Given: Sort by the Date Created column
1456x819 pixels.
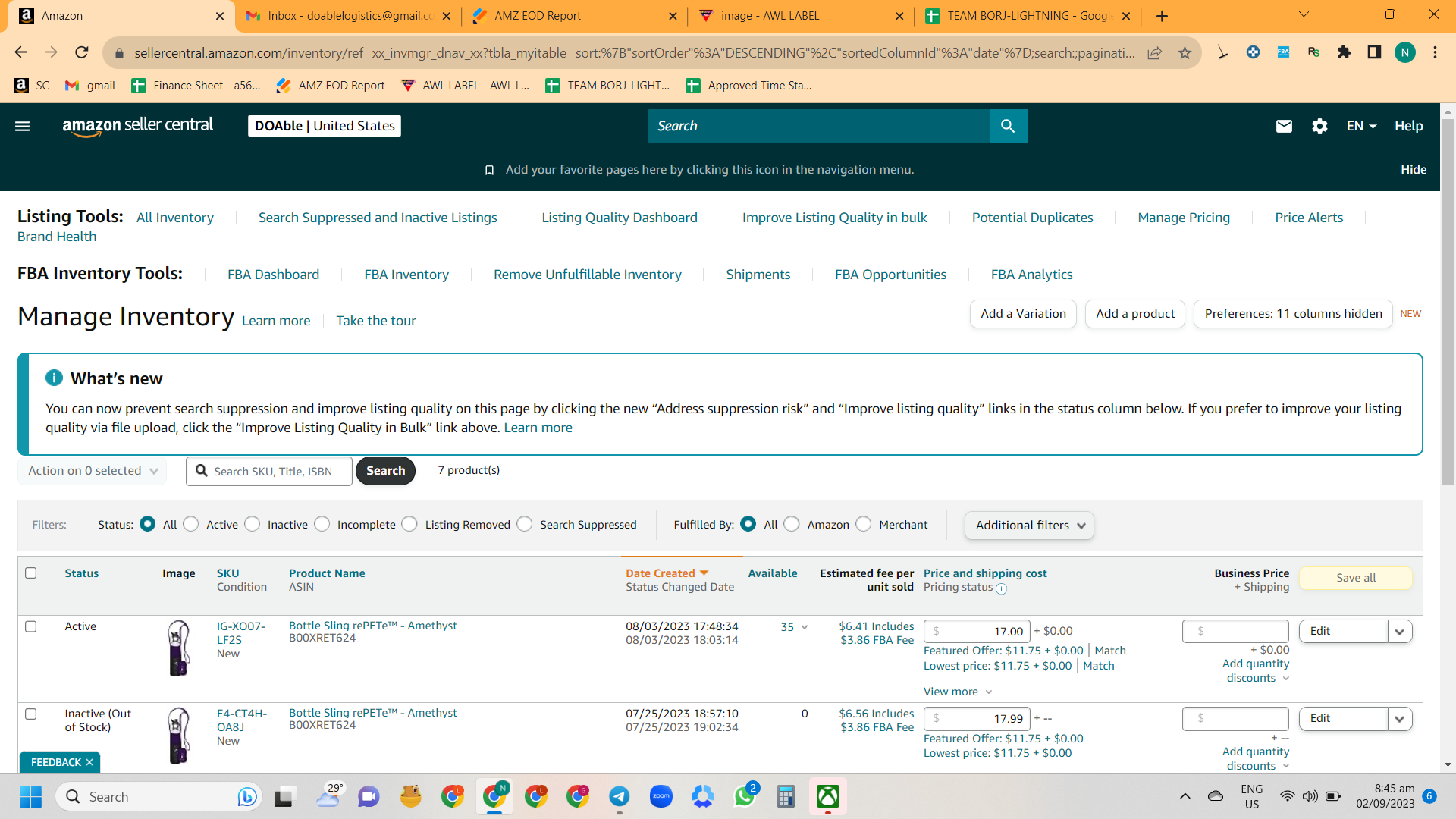Looking at the screenshot, I should pos(667,573).
